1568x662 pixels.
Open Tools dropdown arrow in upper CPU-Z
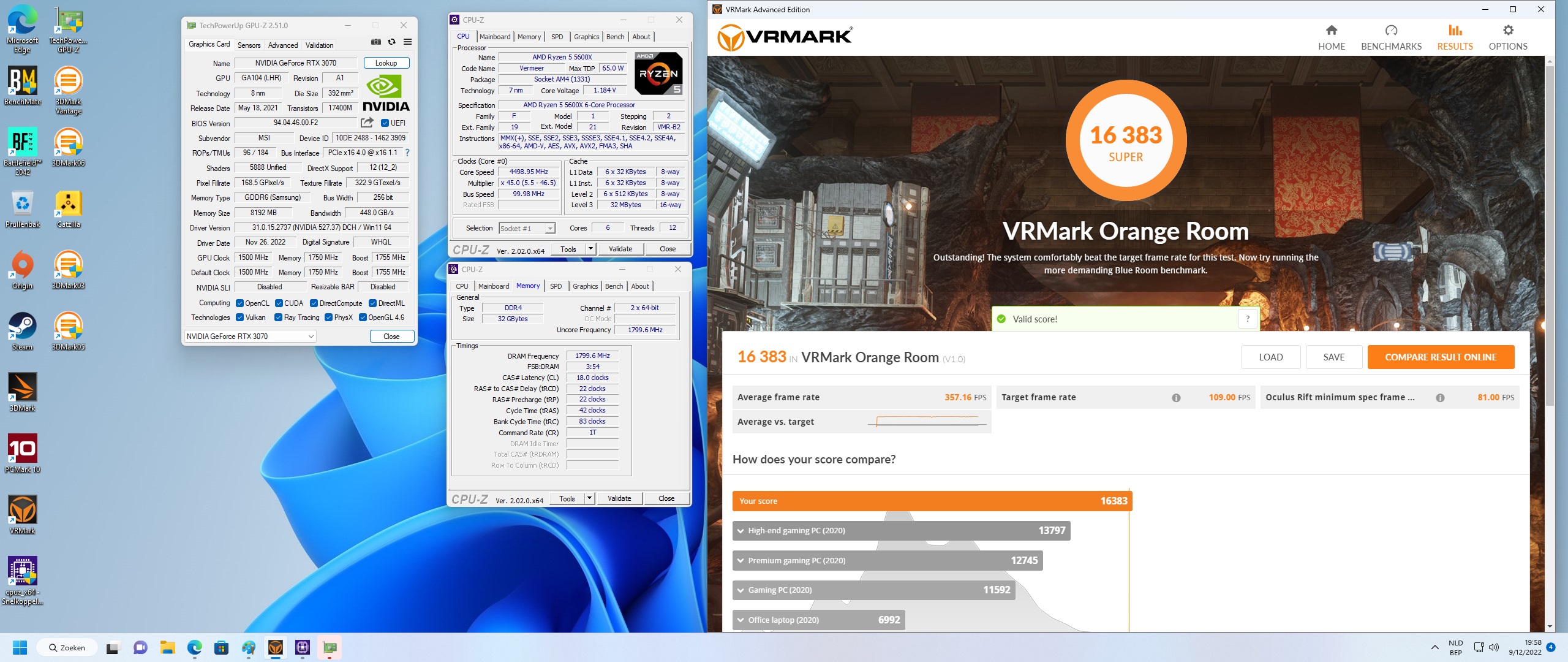pos(590,249)
